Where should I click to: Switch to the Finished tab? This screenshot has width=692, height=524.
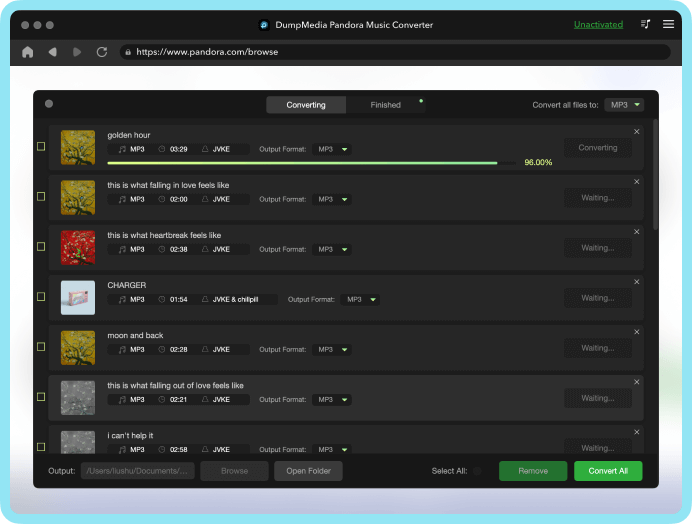385,105
